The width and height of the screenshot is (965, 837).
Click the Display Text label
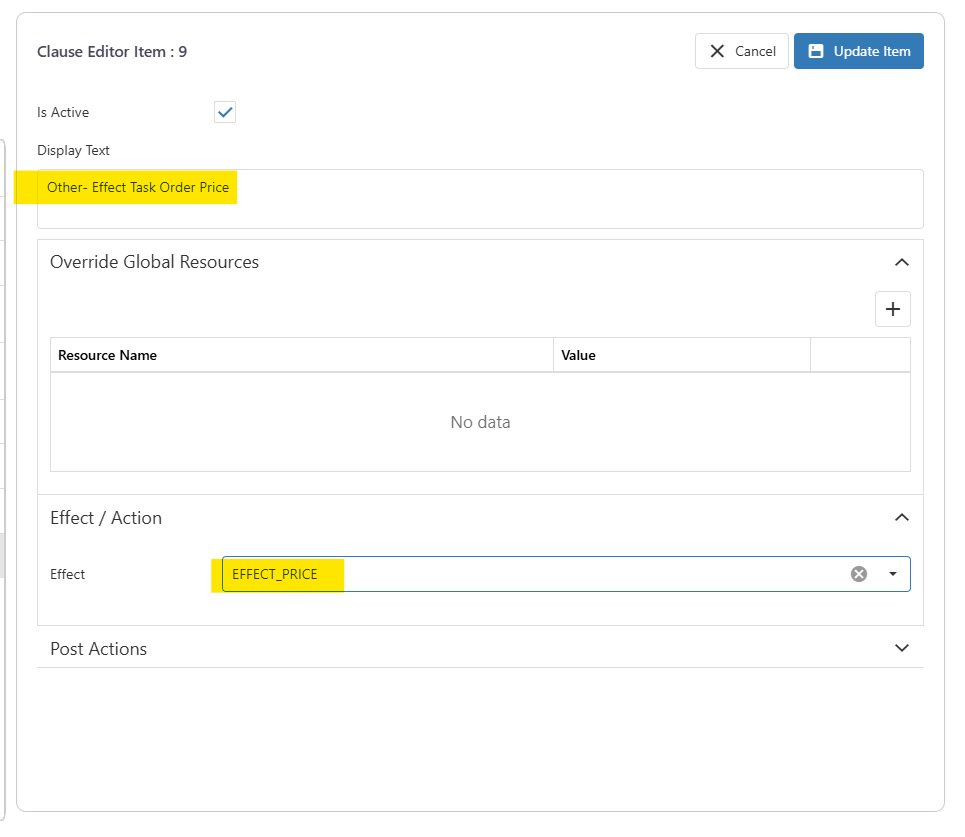click(73, 150)
